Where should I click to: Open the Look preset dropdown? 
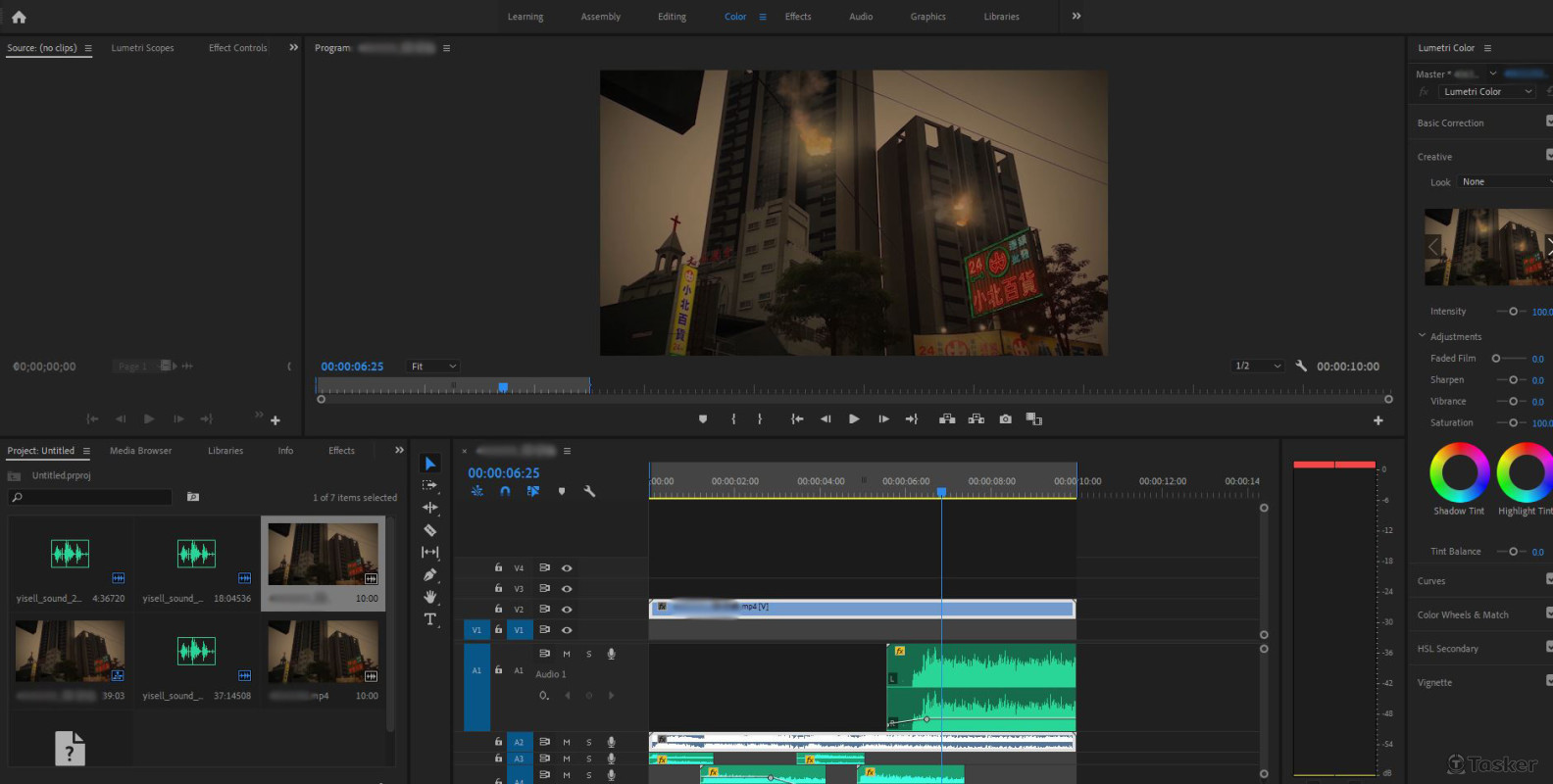pyautogui.click(x=1504, y=182)
